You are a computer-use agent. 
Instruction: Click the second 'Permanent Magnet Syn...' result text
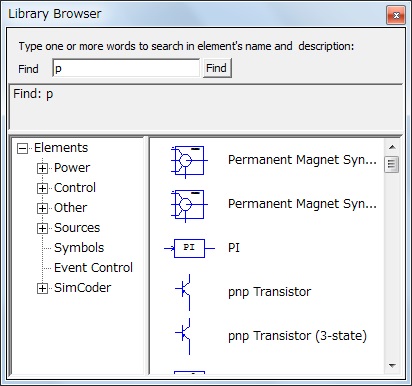(x=302, y=204)
